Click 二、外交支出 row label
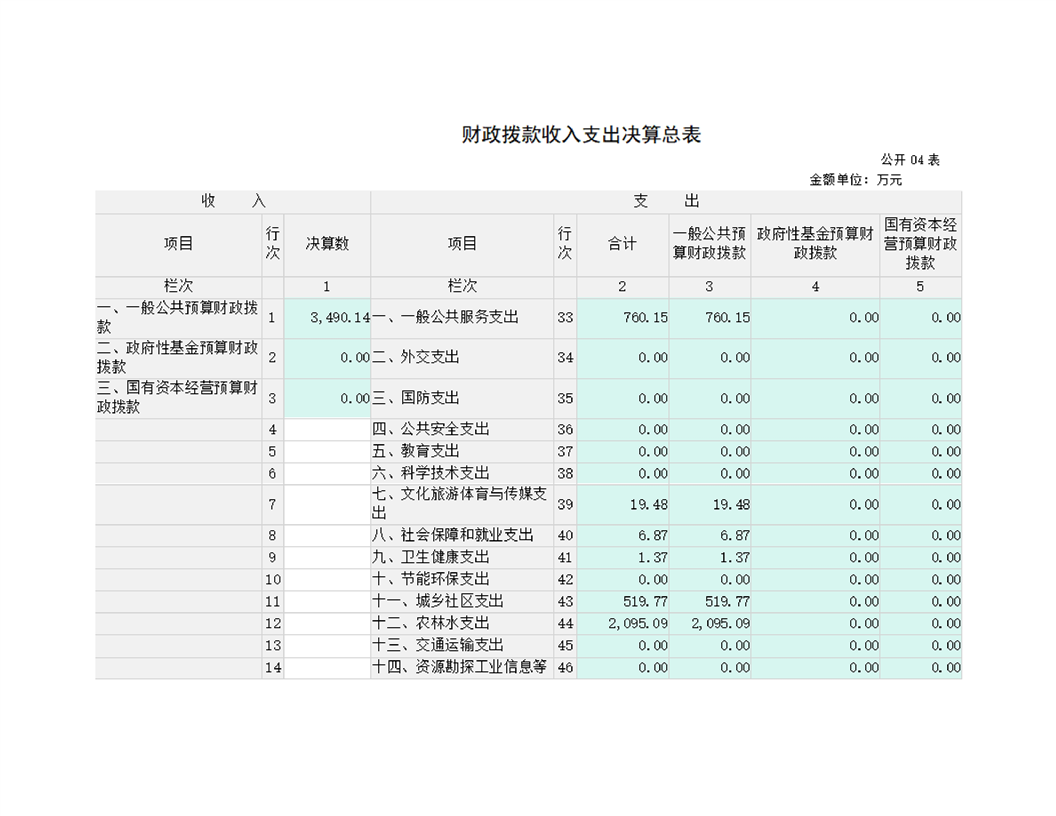Image resolution: width=1056 pixels, height=816 pixels. pyautogui.click(x=416, y=358)
